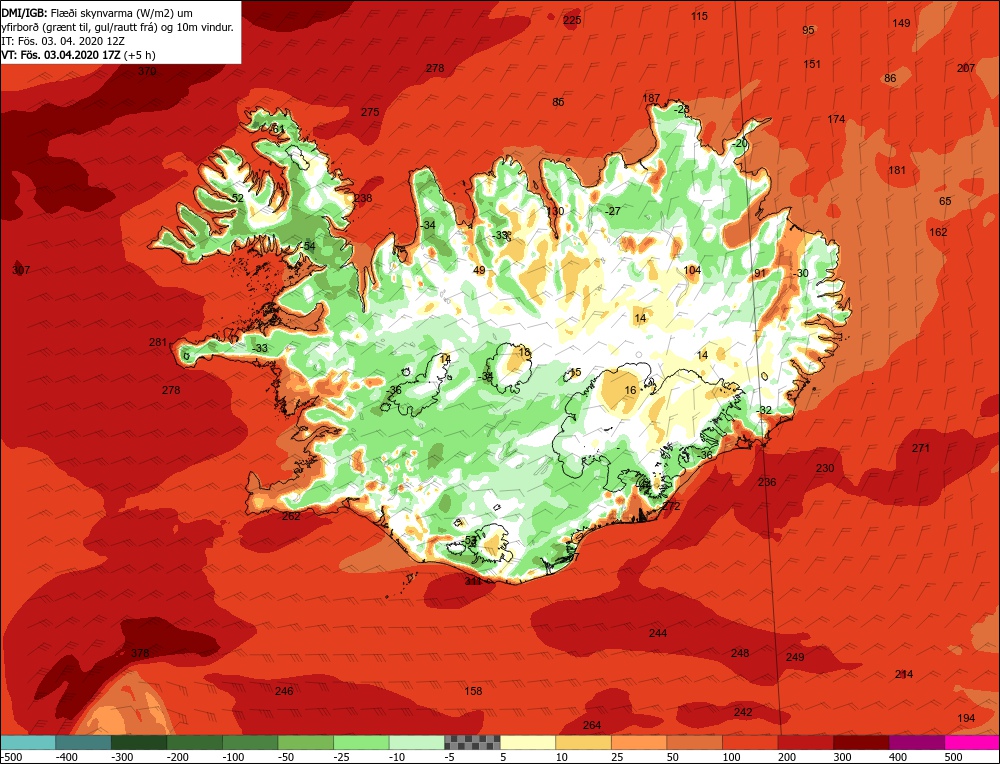
Task: Click the map value 264
Action: [592, 725]
